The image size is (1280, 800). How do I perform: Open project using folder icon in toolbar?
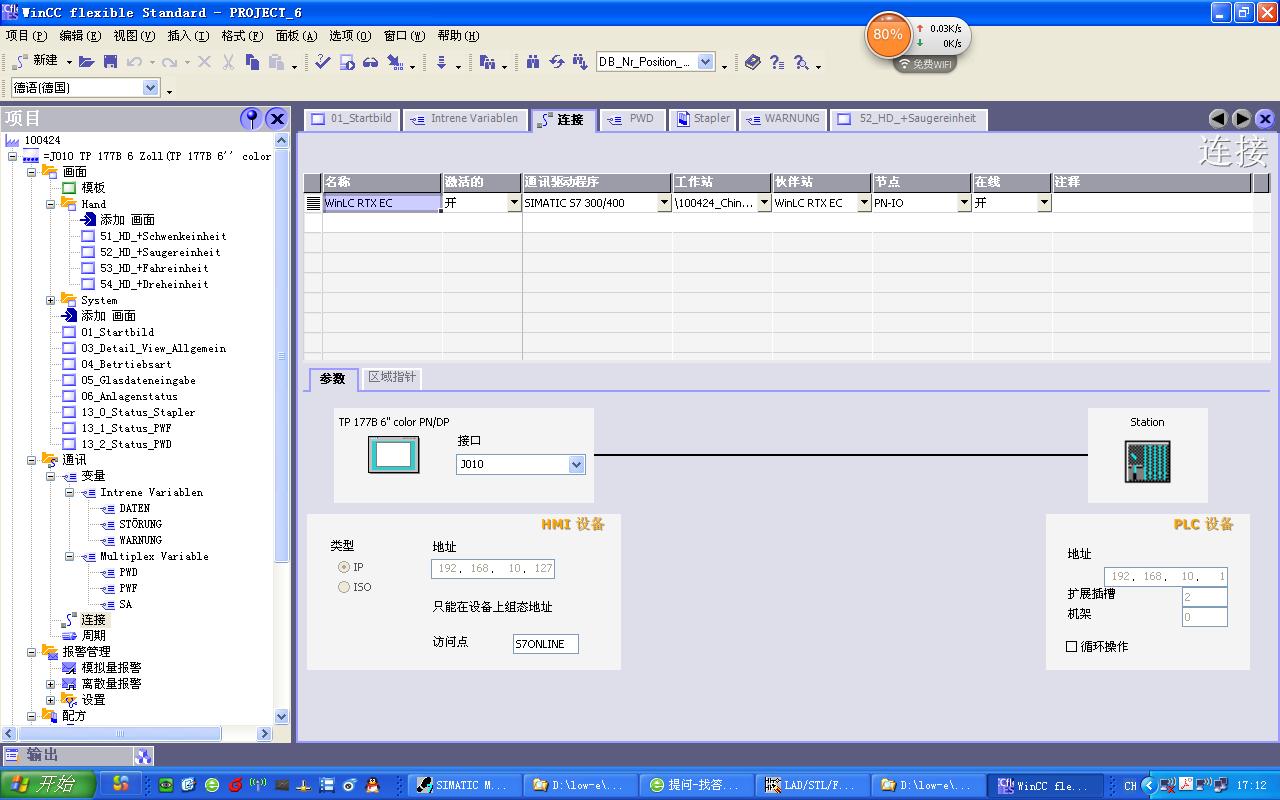87,62
